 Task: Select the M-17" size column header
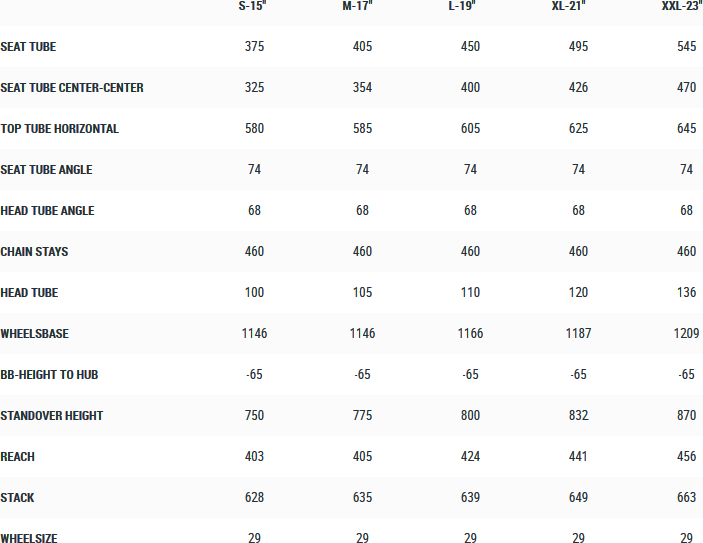click(361, 6)
